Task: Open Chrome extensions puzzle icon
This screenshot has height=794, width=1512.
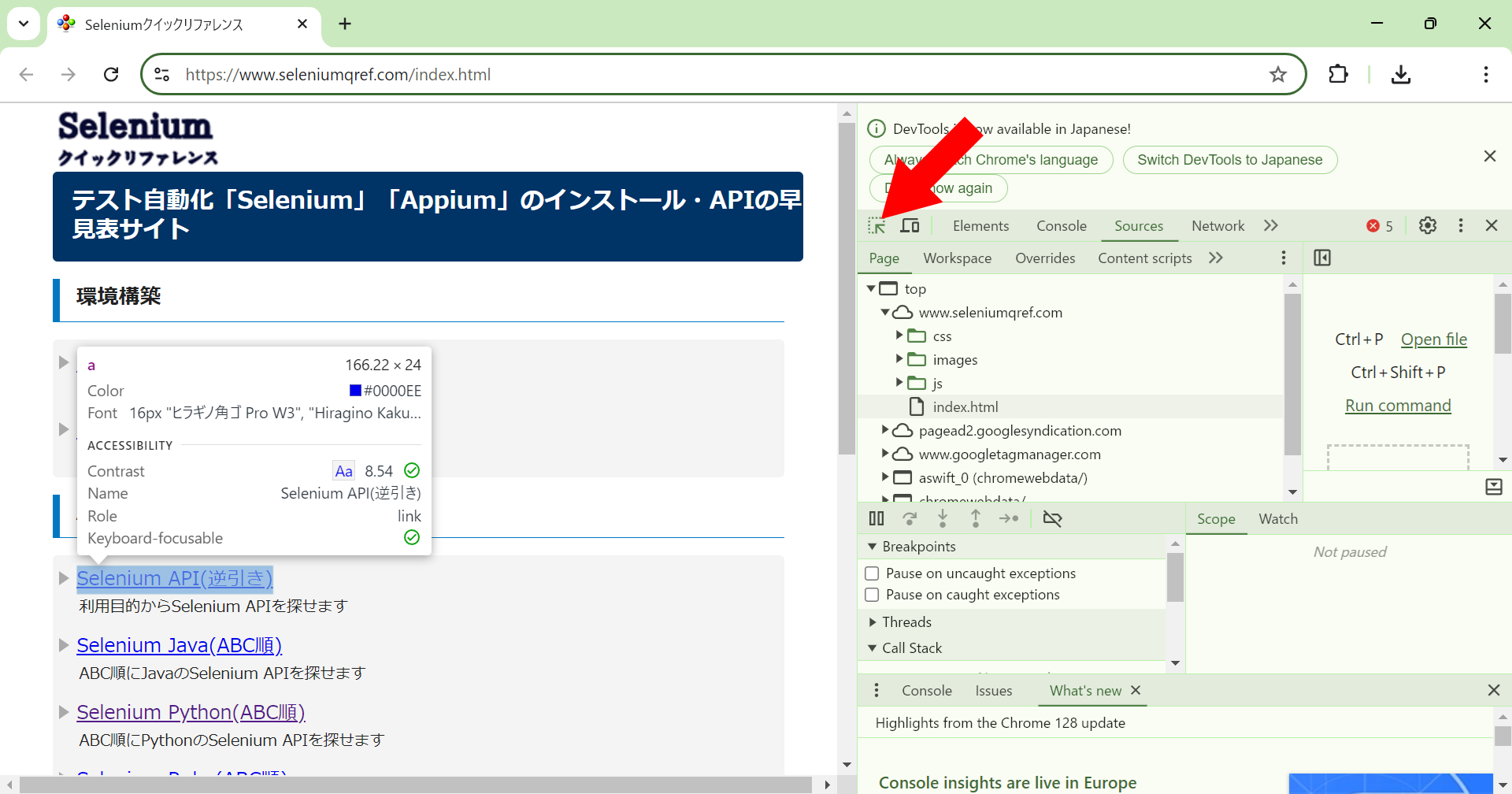Action: point(1338,75)
